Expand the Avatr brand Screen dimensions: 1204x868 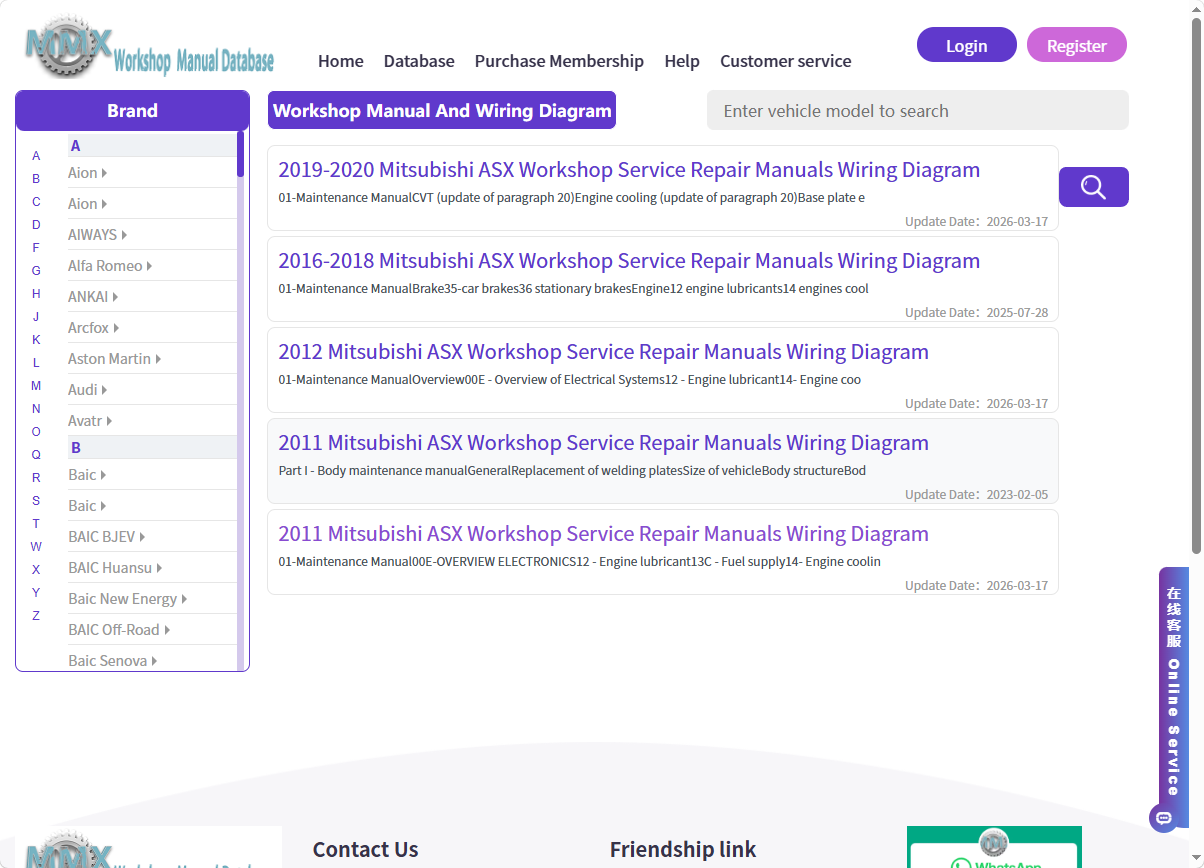90,421
